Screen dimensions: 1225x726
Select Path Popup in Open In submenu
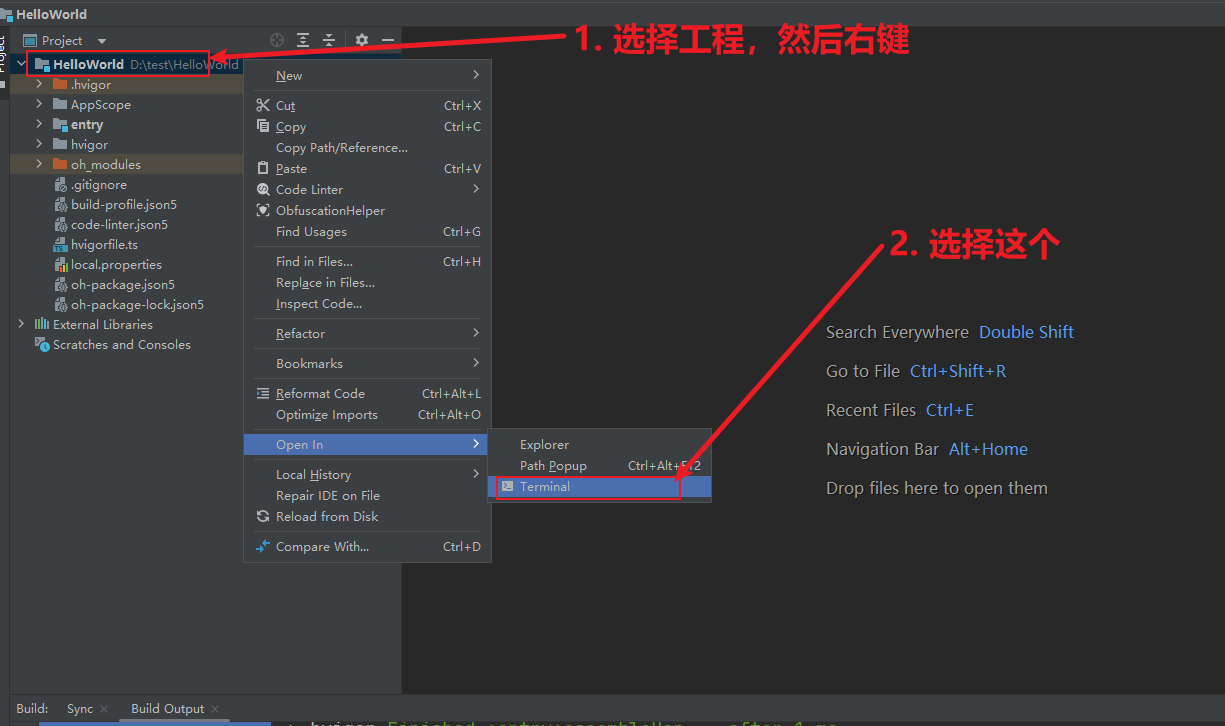599,465
